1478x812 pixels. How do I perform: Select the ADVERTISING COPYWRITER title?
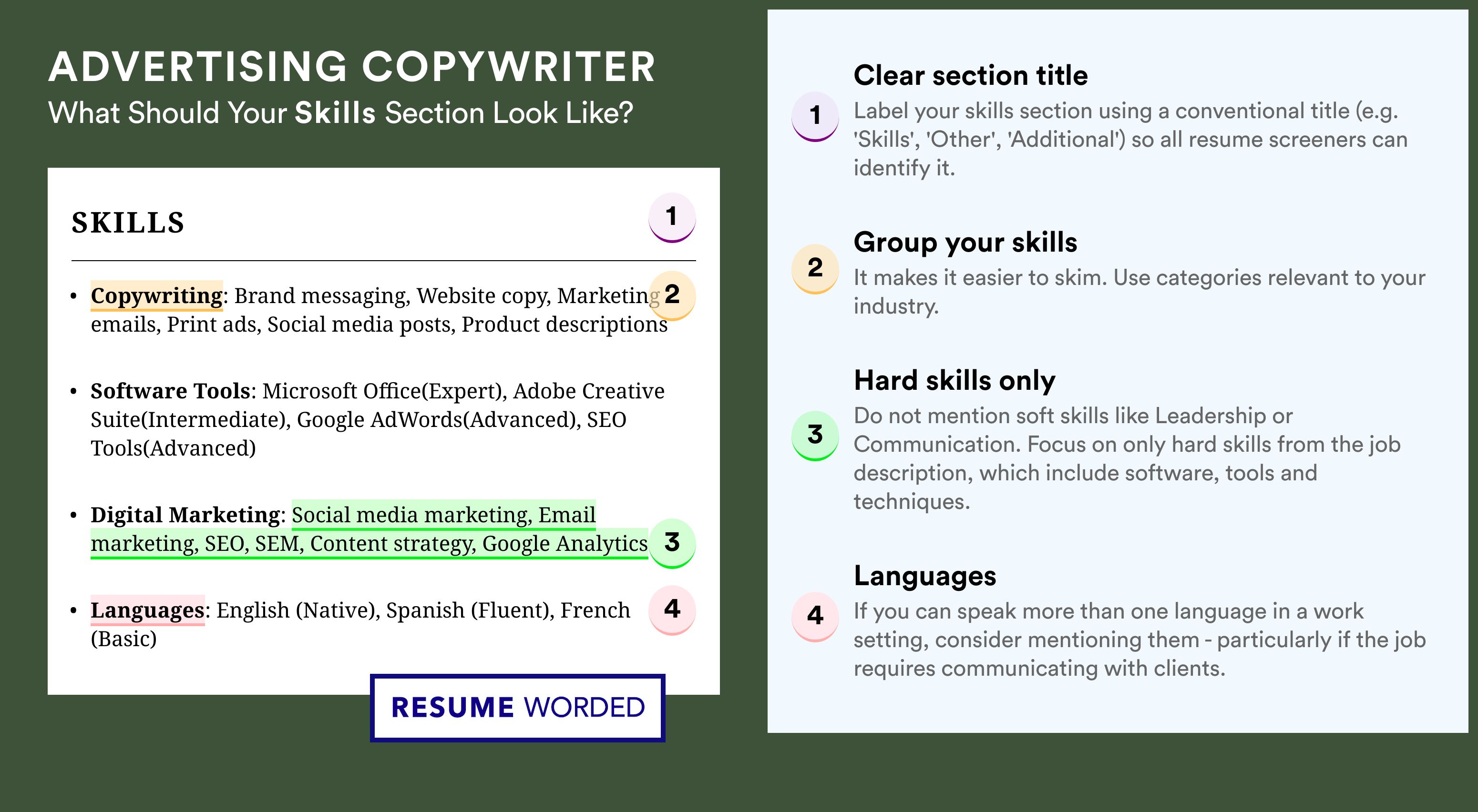point(352,67)
